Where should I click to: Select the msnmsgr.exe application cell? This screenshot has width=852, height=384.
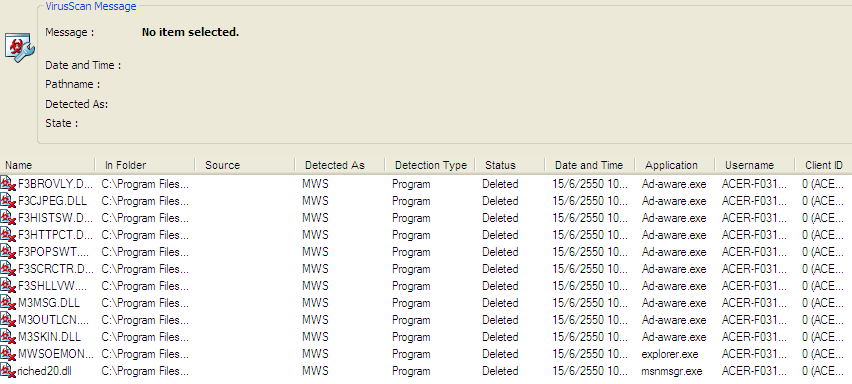click(672, 372)
